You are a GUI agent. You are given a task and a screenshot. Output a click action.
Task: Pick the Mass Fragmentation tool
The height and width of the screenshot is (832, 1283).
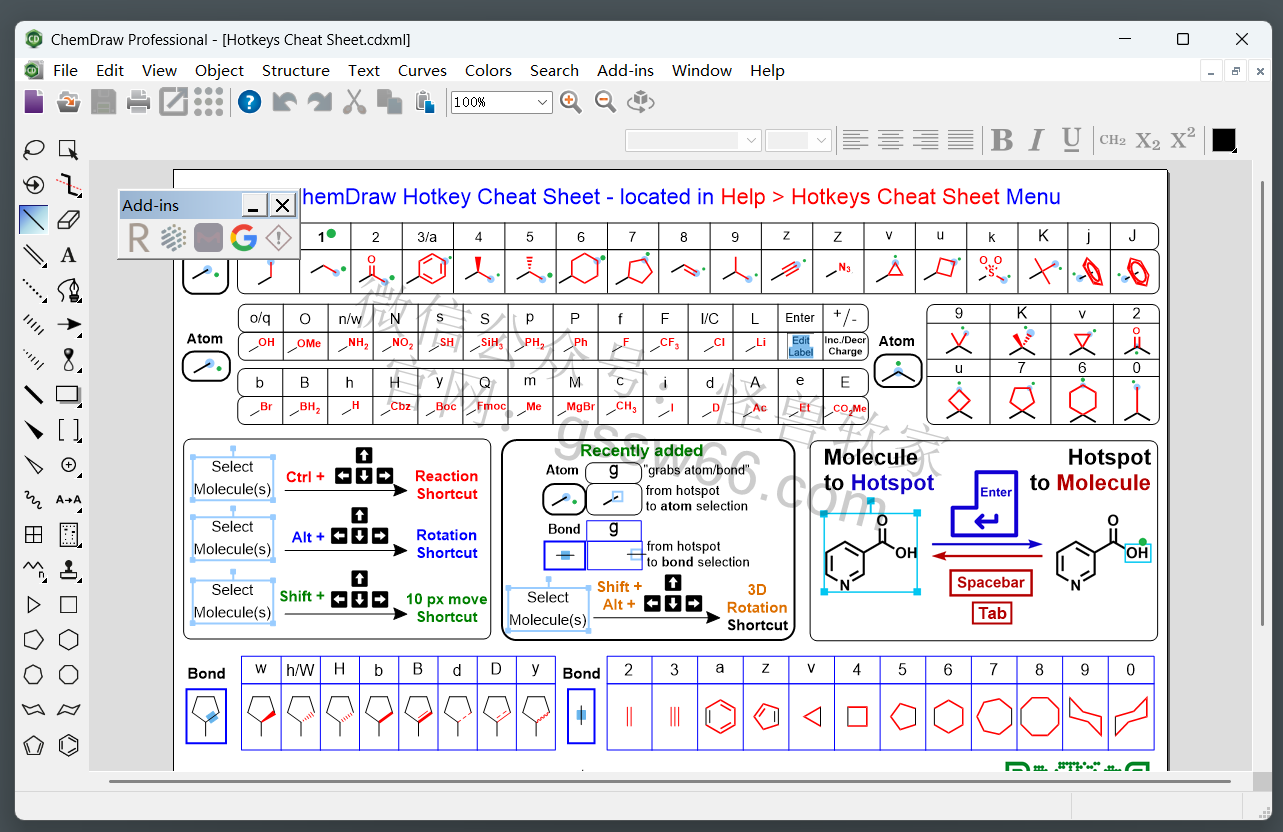[68, 184]
